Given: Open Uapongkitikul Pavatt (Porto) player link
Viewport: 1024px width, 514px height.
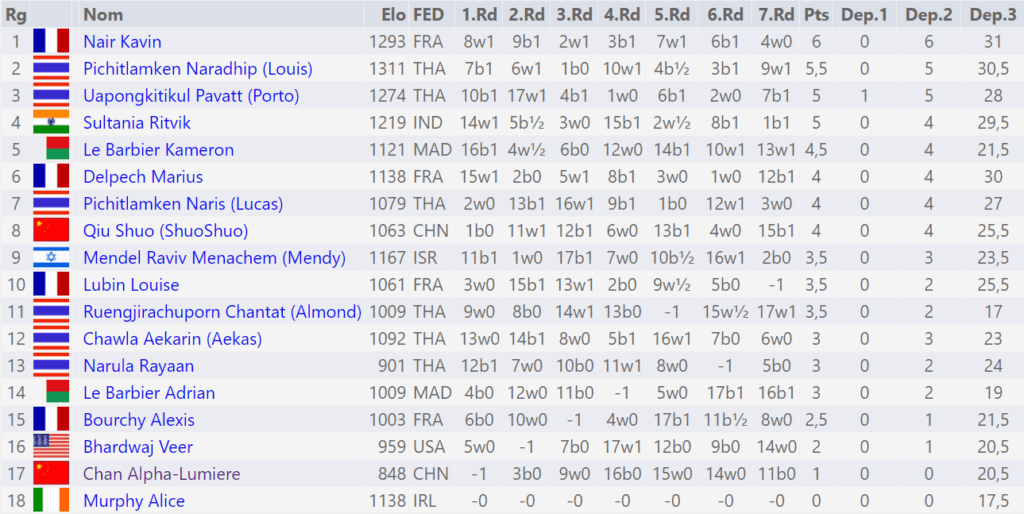Looking at the screenshot, I should pyautogui.click(x=191, y=96).
